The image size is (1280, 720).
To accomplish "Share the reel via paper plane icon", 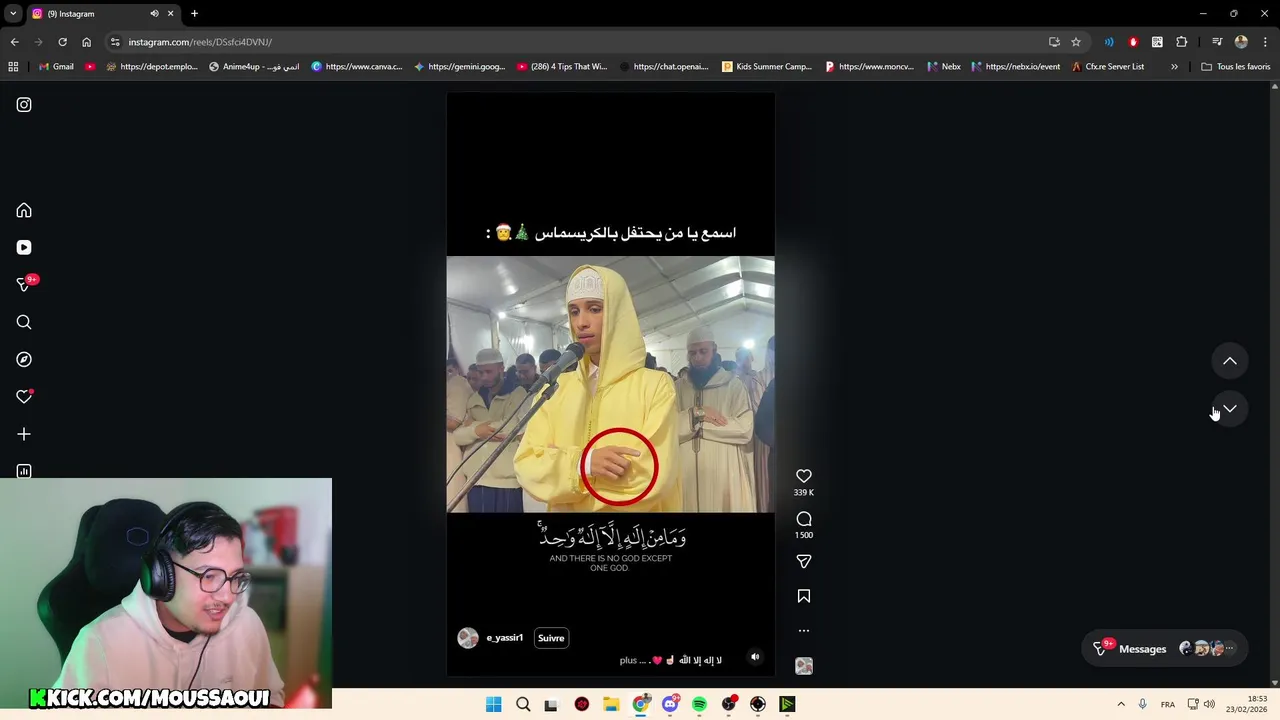I will click(804, 561).
